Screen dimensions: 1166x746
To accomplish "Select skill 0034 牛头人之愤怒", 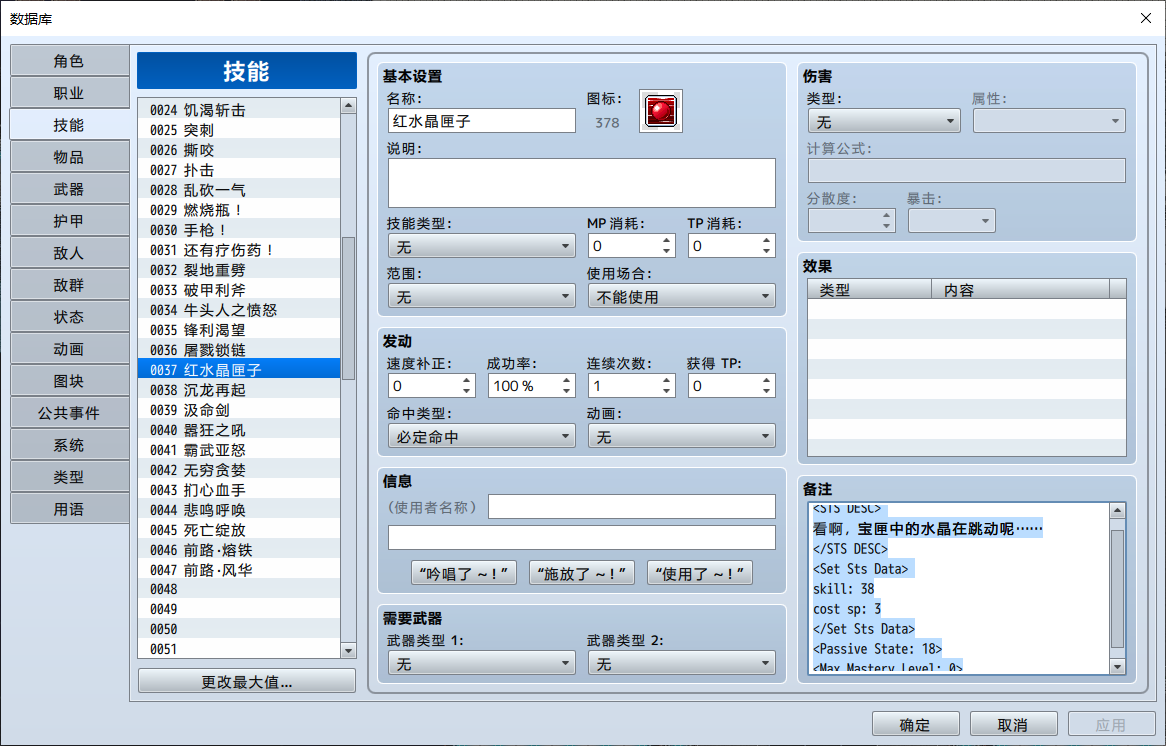I will point(239,310).
